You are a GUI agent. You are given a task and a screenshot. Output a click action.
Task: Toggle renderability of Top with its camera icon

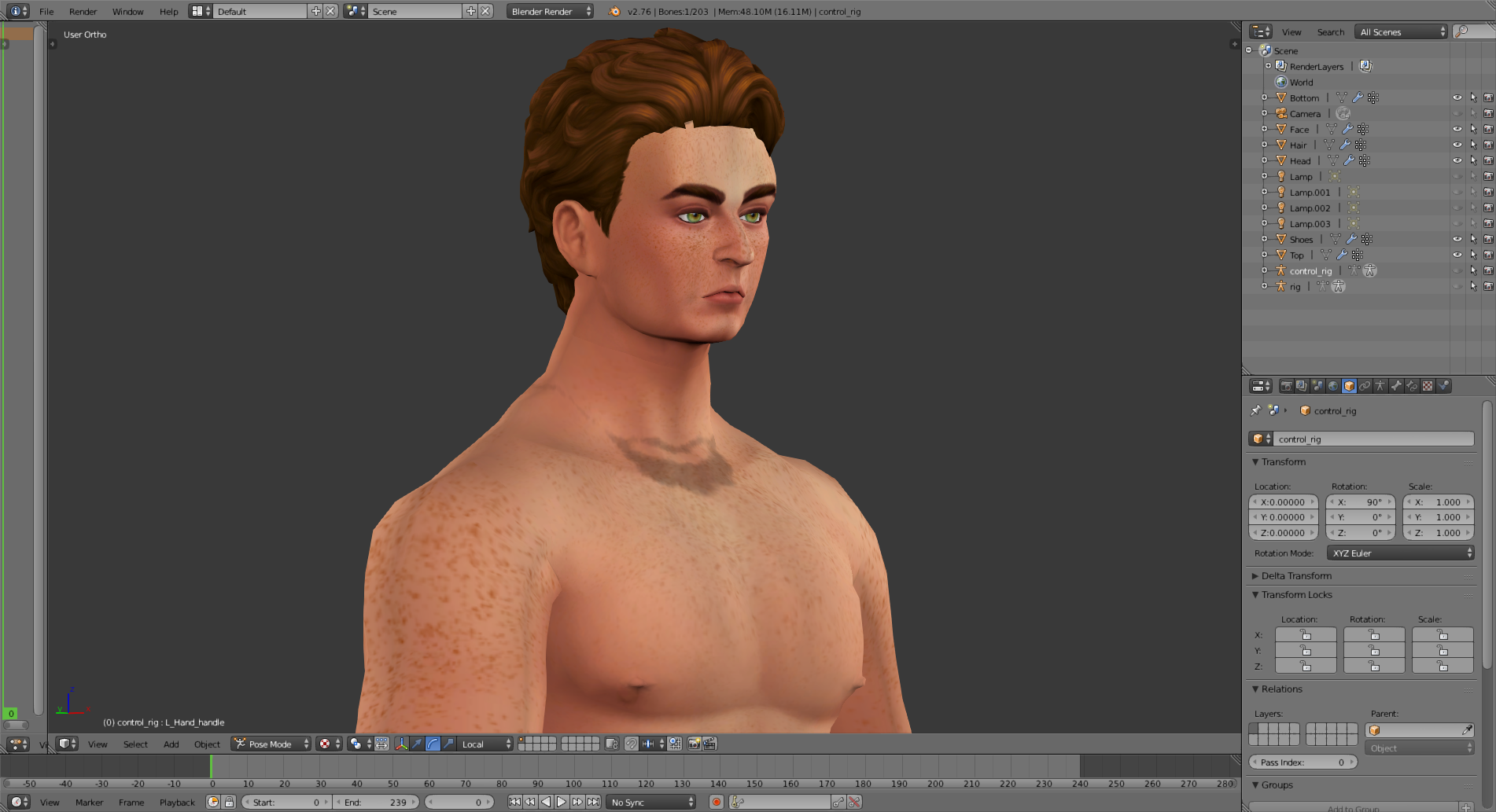coord(1488,255)
